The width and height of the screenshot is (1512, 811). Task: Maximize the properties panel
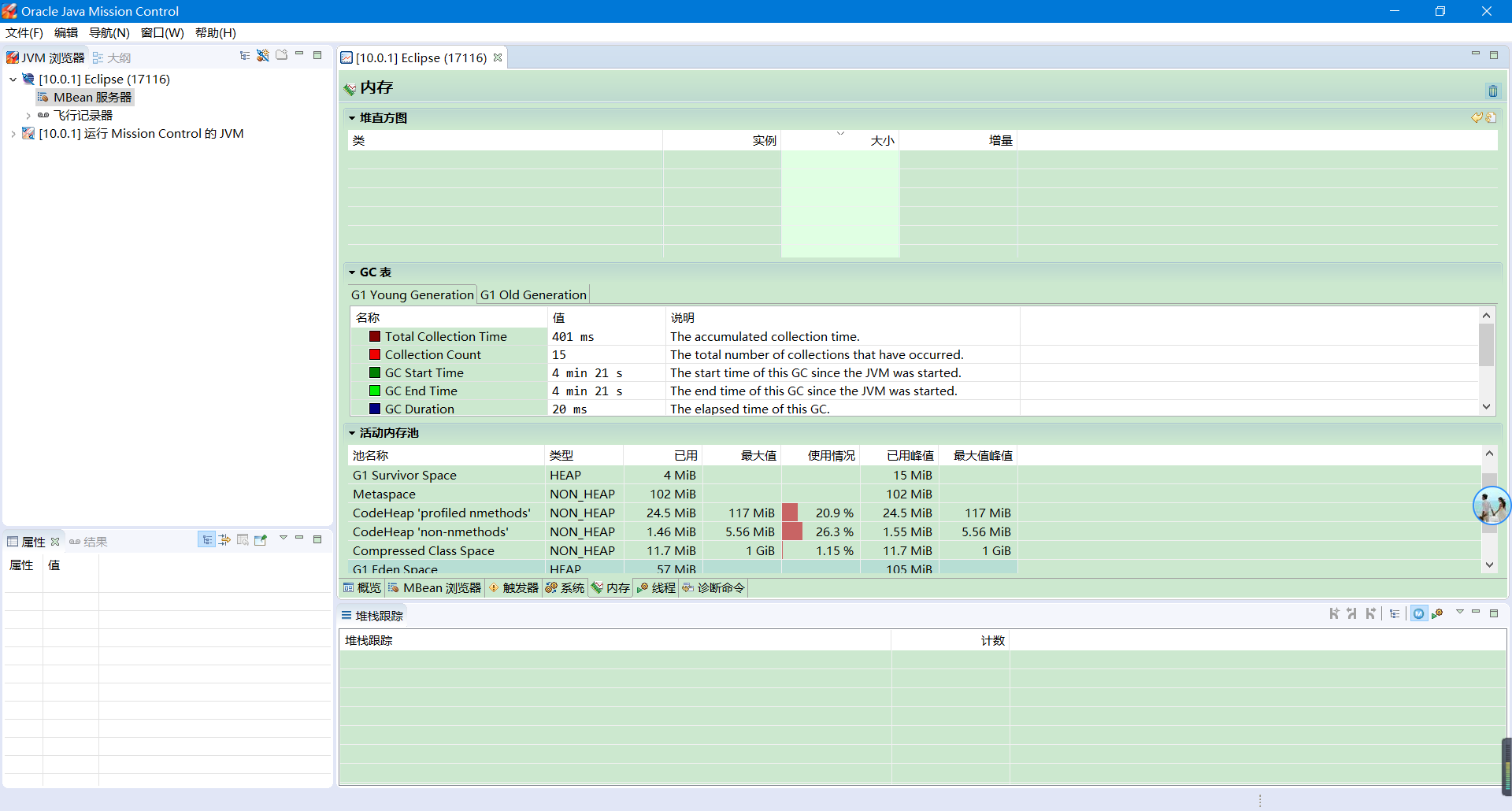[x=317, y=539]
